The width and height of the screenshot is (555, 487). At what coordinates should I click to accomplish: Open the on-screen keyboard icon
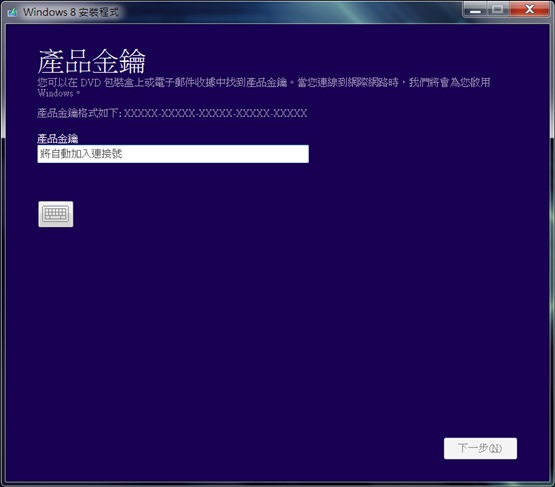click(56, 214)
